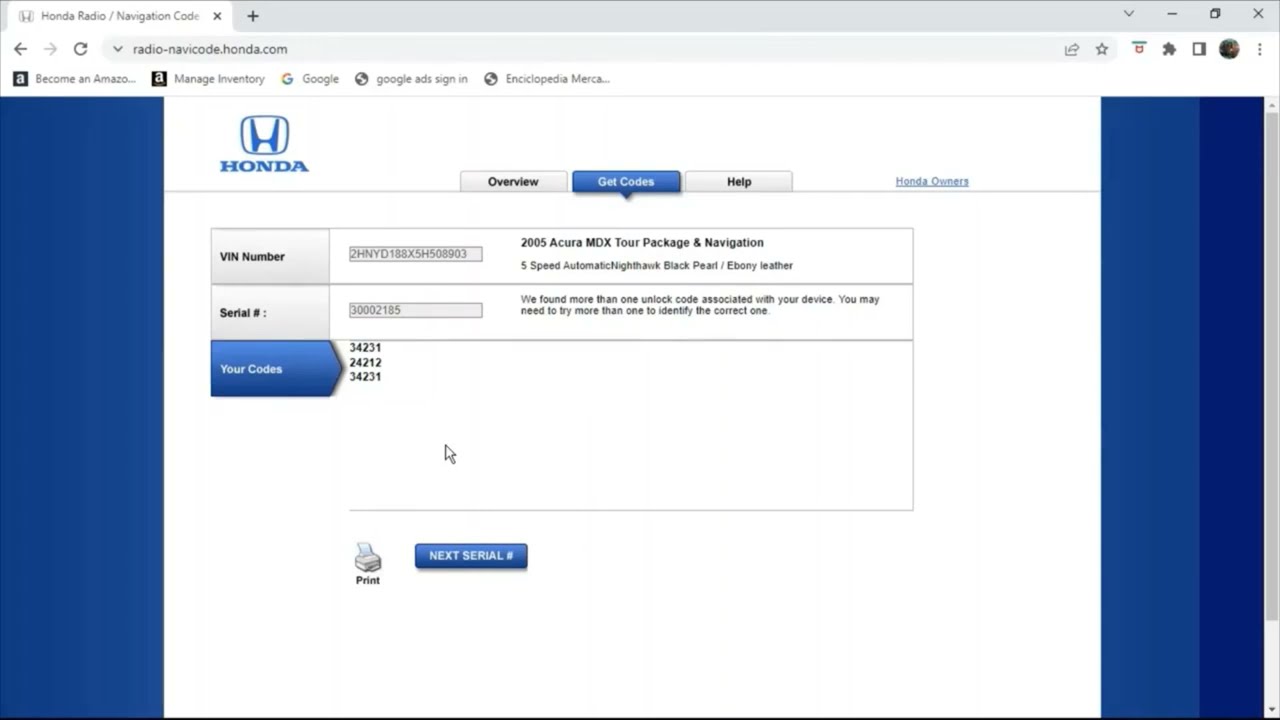1280x720 pixels.
Task: Click 2005 Acura MDX Tour Package & Navigation text
Action: coord(642,243)
